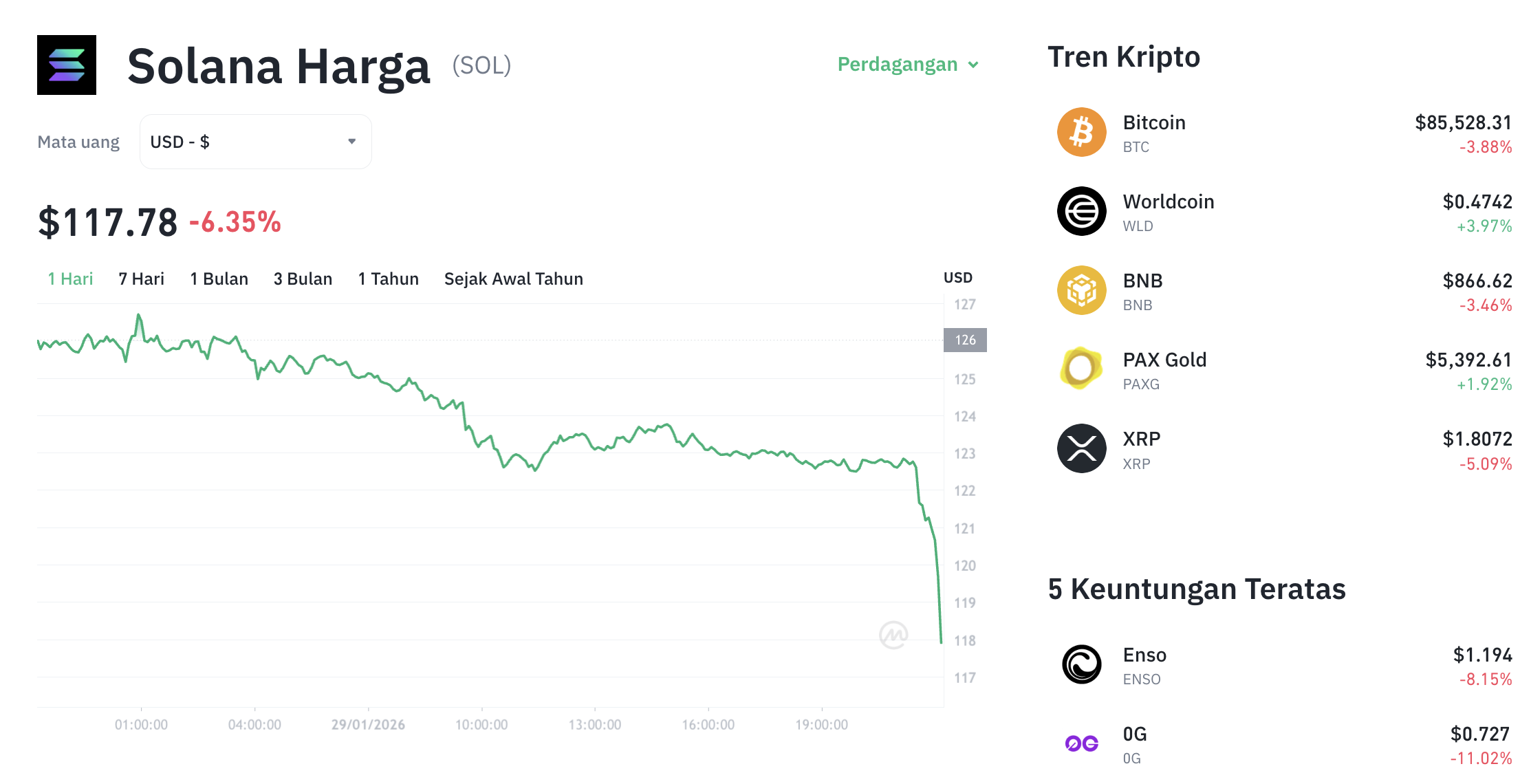Screen dimensions: 1520x784
Task: Click the 126 price marker on the axis
Action: (965, 340)
